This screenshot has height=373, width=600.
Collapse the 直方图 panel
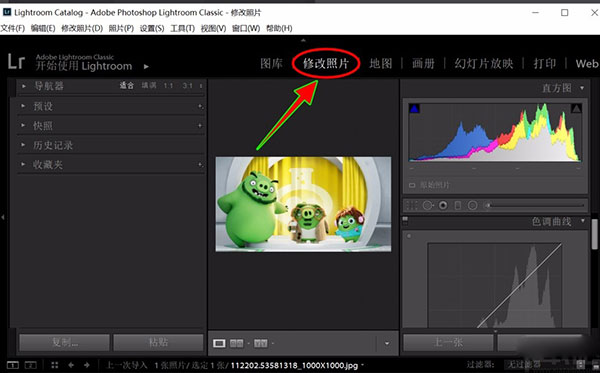pyautogui.click(x=582, y=88)
